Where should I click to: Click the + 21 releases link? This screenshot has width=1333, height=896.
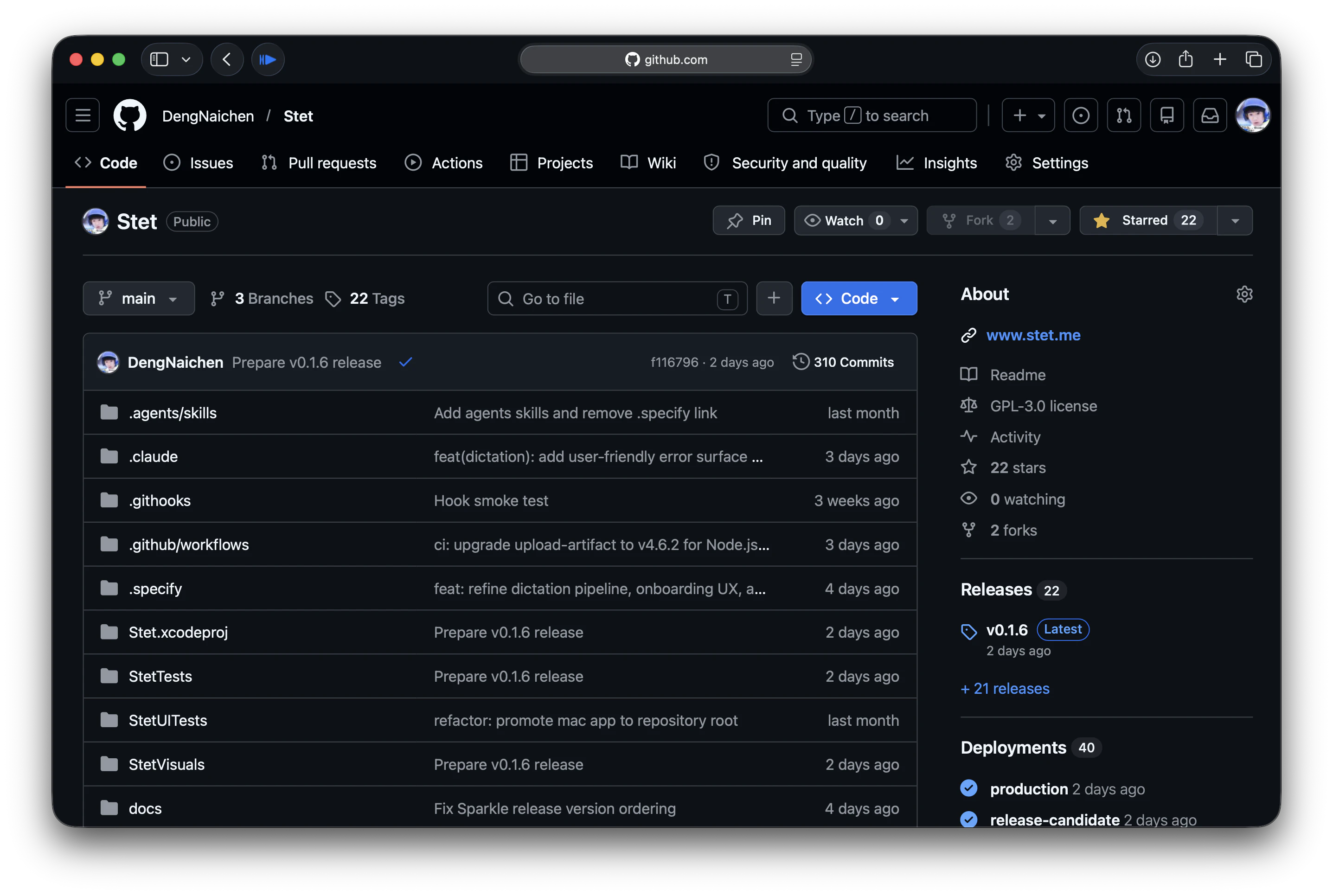1005,689
